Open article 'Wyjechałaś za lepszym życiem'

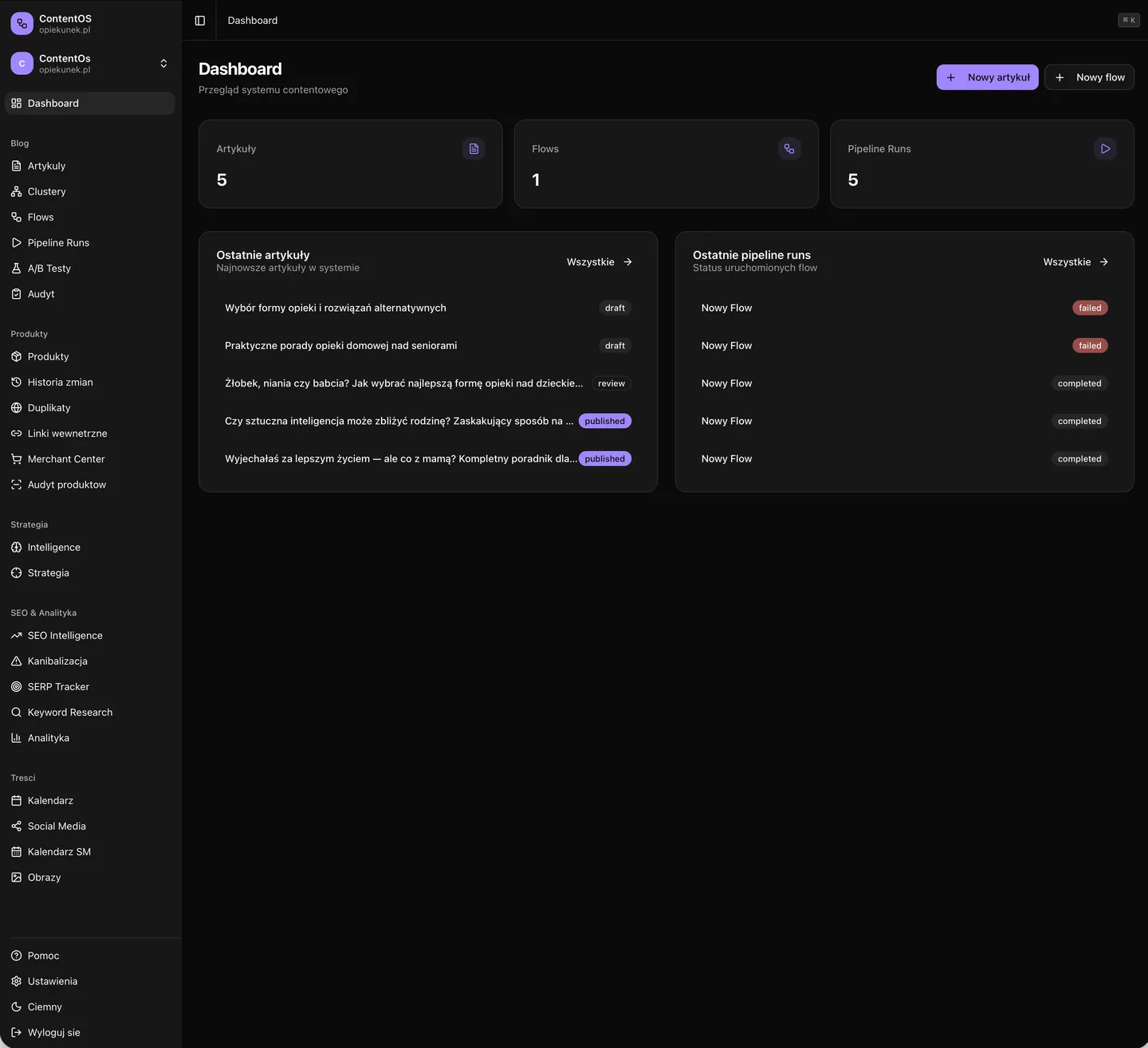tap(428, 459)
